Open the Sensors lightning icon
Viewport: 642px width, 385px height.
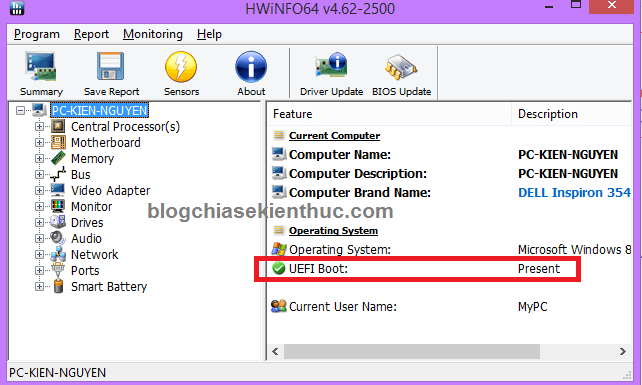(181, 67)
